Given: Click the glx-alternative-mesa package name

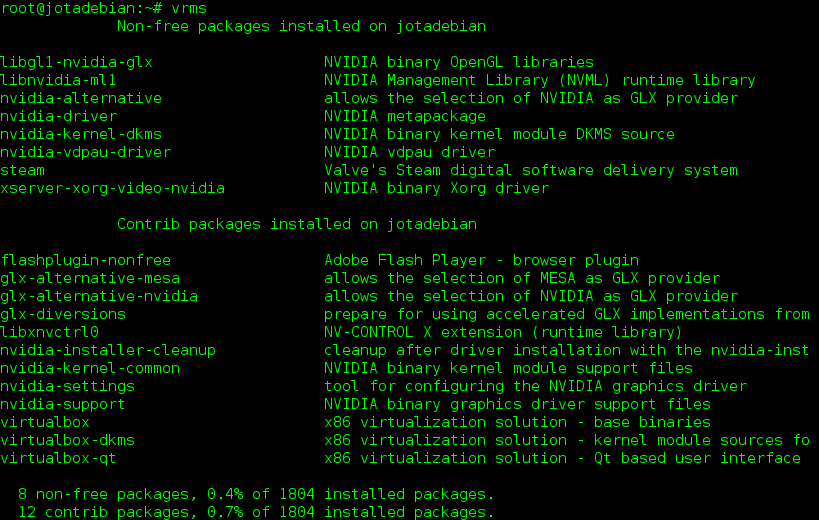Looking at the screenshot, I should point(90,278).
